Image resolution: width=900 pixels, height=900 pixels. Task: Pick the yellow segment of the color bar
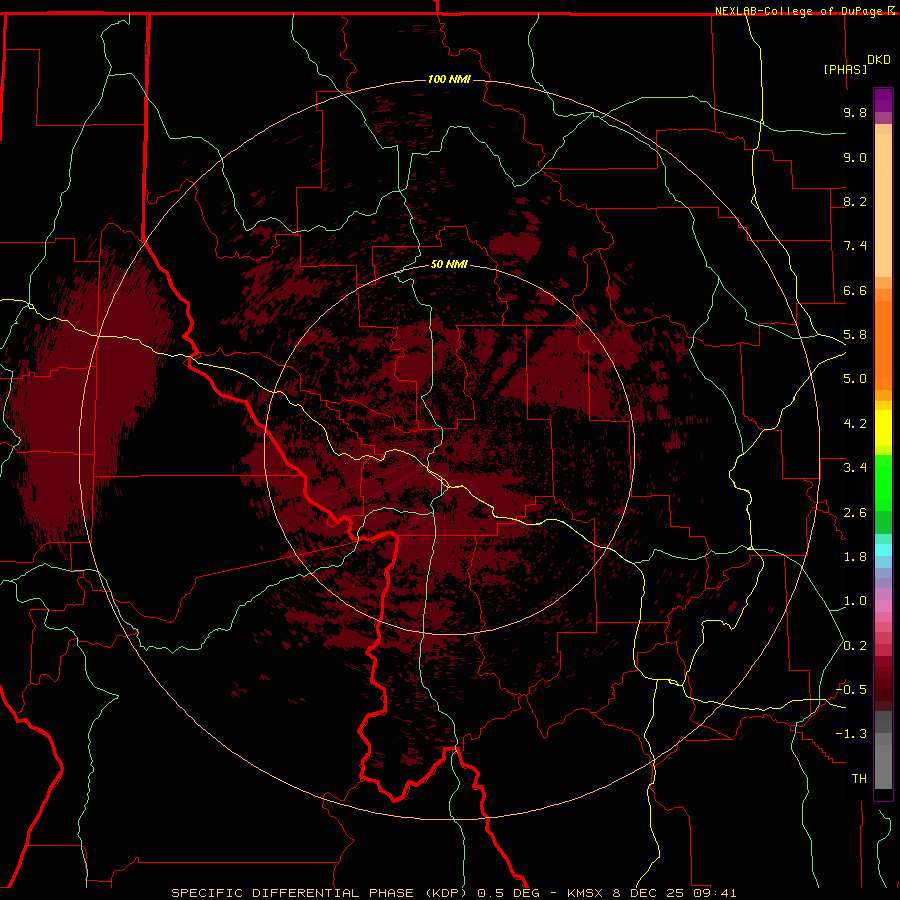pyautogui.click(x=883, y=428)
